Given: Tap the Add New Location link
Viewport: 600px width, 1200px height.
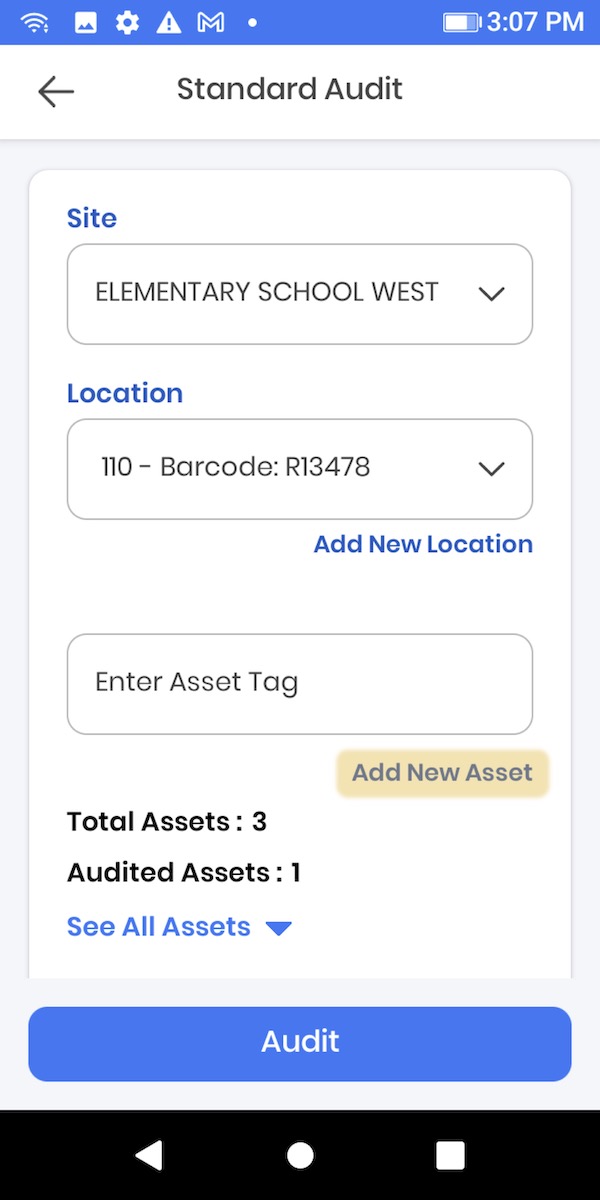Looking at the screenshot, I should [423, 544].
